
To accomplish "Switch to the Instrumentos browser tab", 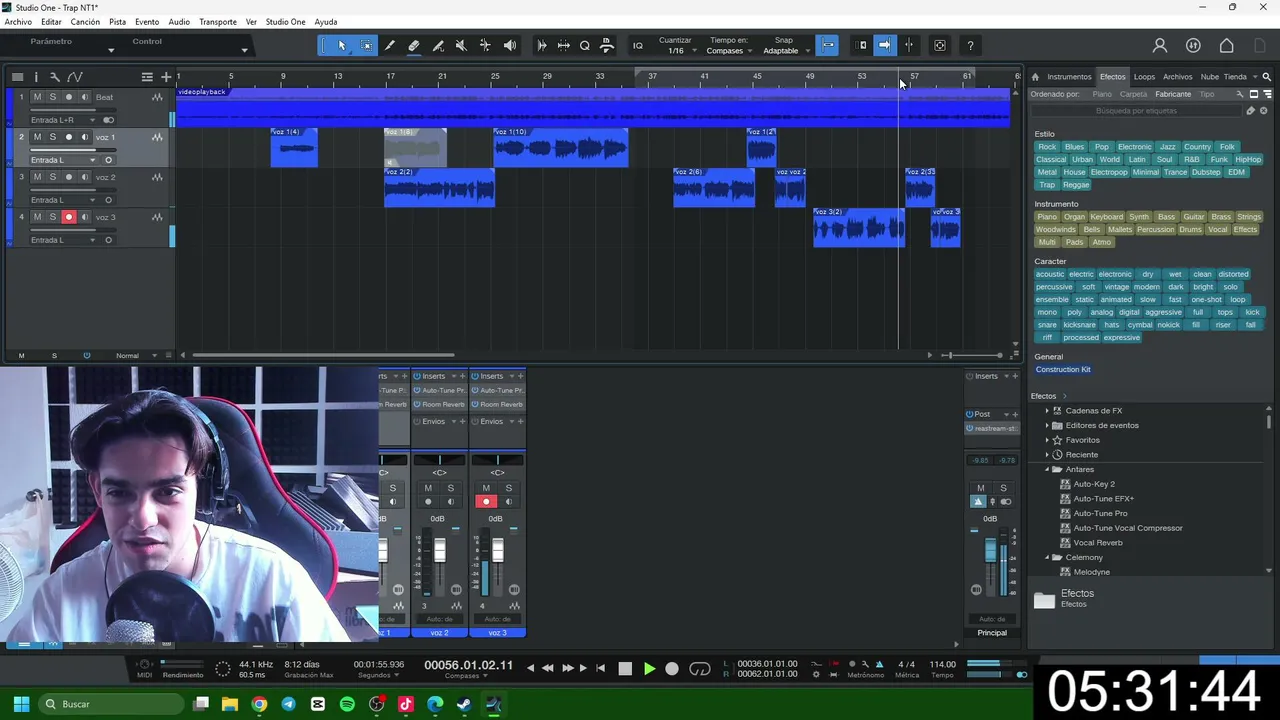I will point(1069,77).
